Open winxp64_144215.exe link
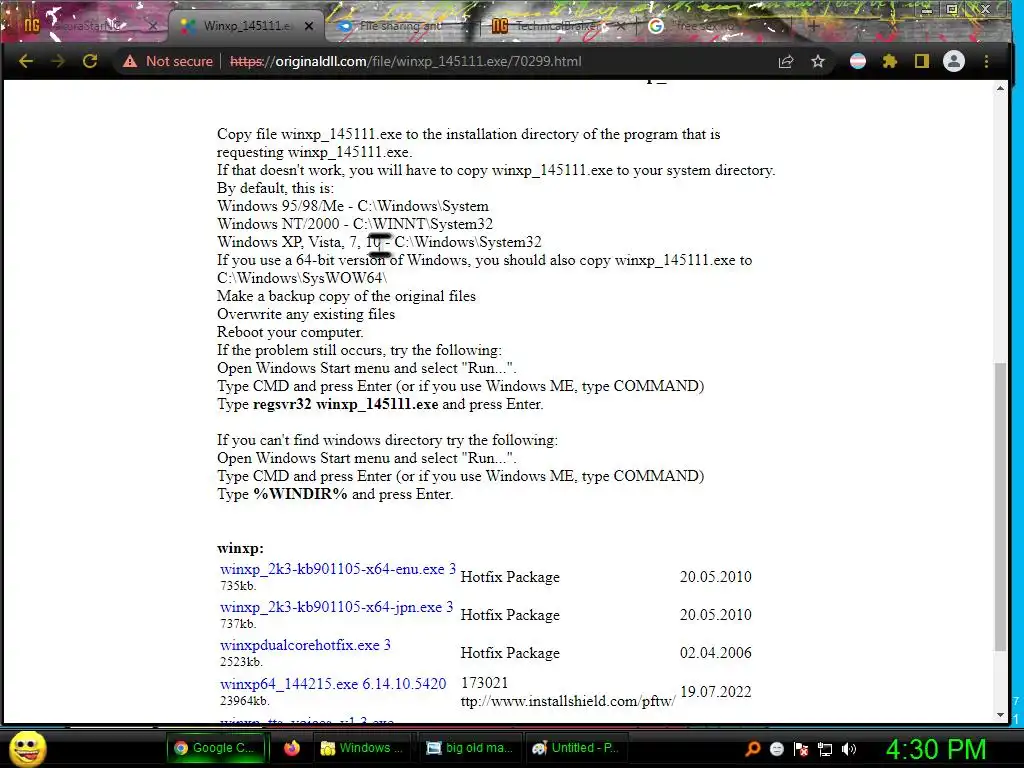 (x=333, y=684)
